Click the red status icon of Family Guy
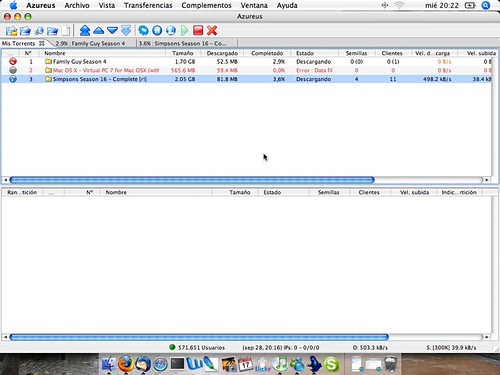The image size is (500, 375). point(13,61)
